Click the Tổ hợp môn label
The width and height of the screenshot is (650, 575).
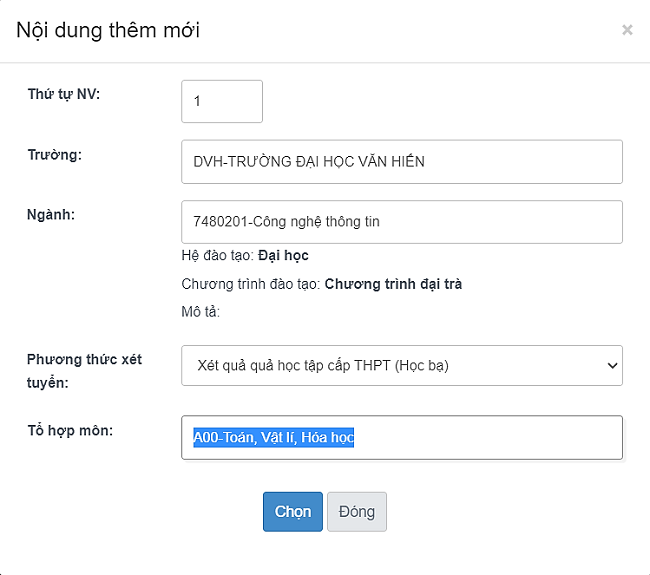[x=70, y=431]
